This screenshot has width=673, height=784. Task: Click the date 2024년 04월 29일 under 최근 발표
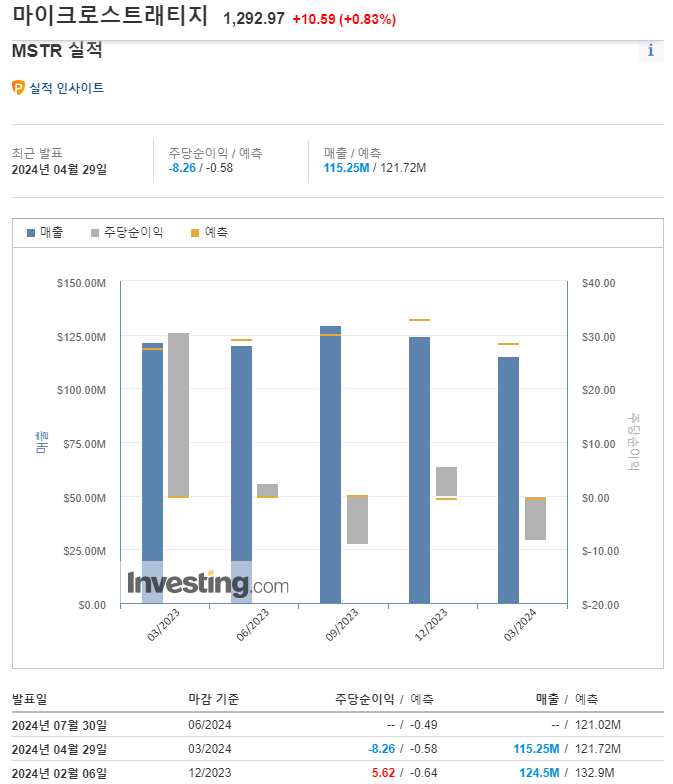point(60,170)
